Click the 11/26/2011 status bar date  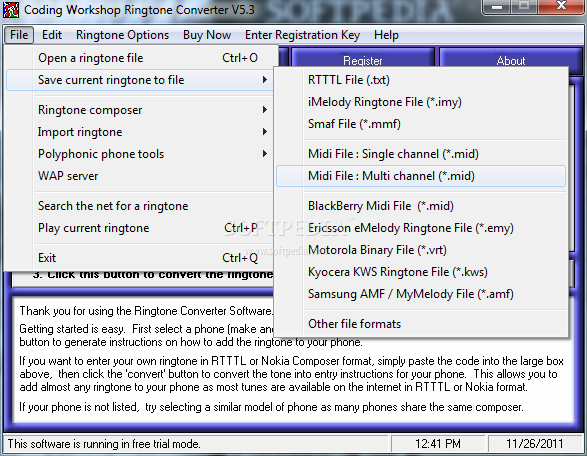(x=535, y=444)
